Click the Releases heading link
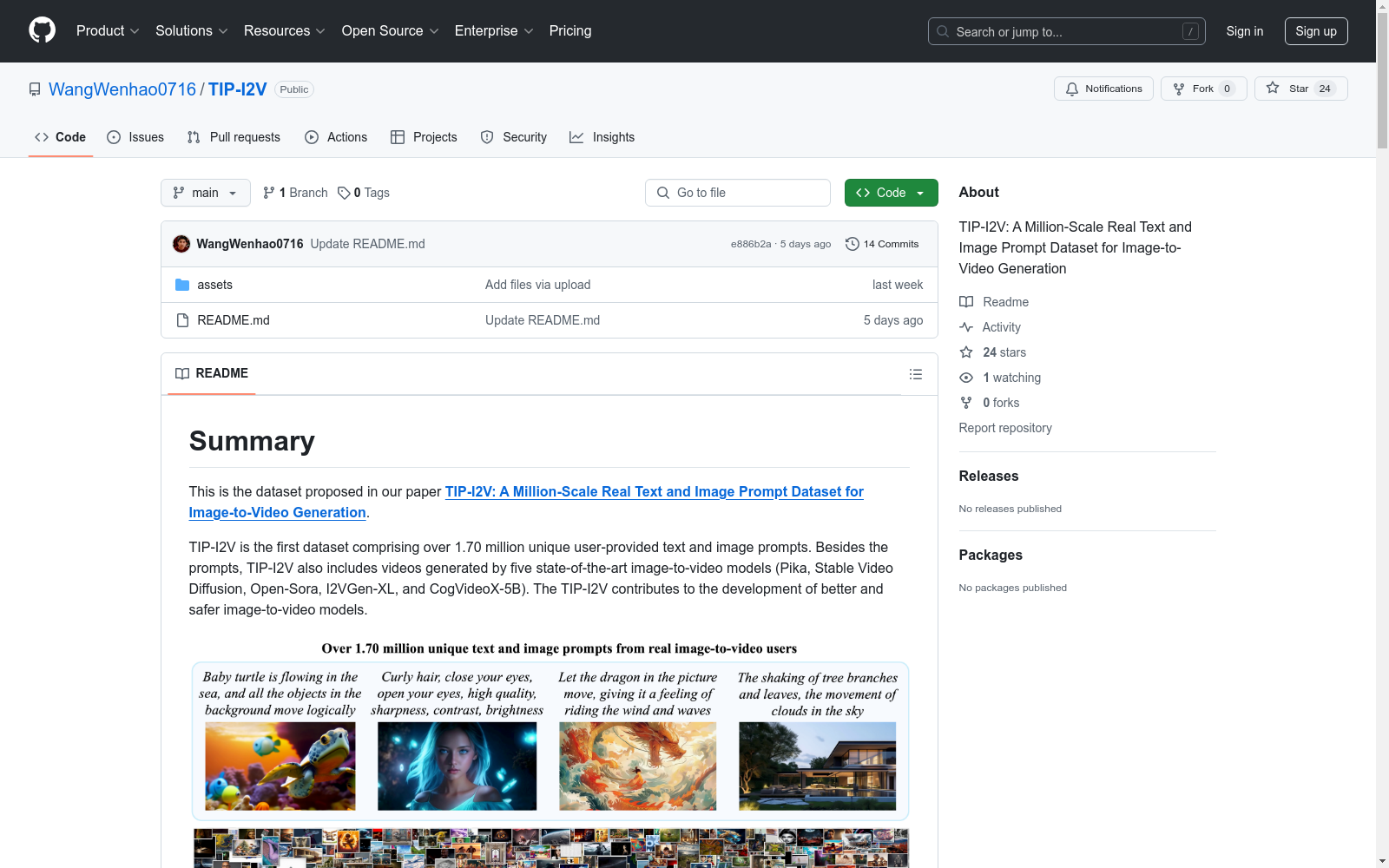This screenshot has height=868, width=1389. (x=989, y=476)
